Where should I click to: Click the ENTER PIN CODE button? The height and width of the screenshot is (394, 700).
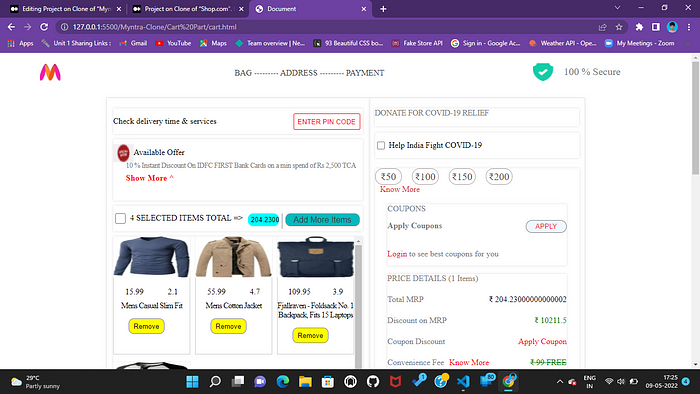(327, 122)
